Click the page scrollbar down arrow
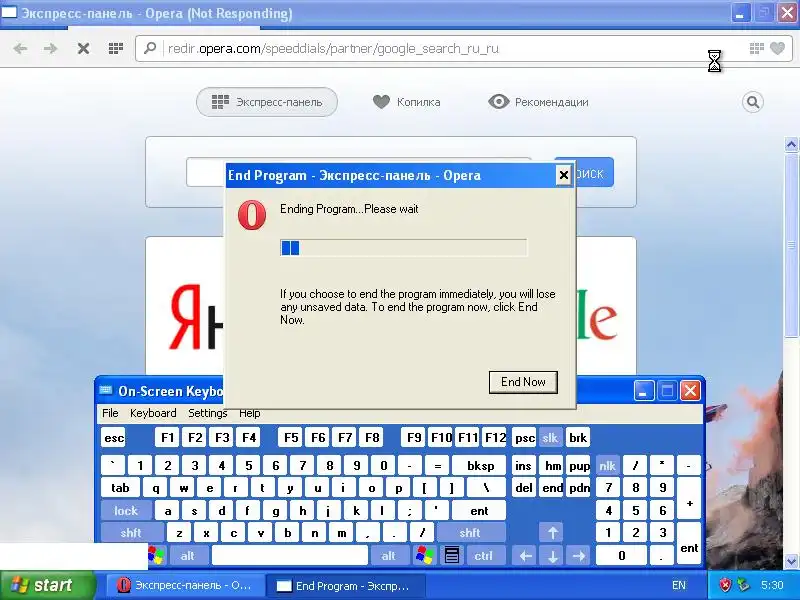The width and height of the screenshot is (800, 600). coord(791,562)
